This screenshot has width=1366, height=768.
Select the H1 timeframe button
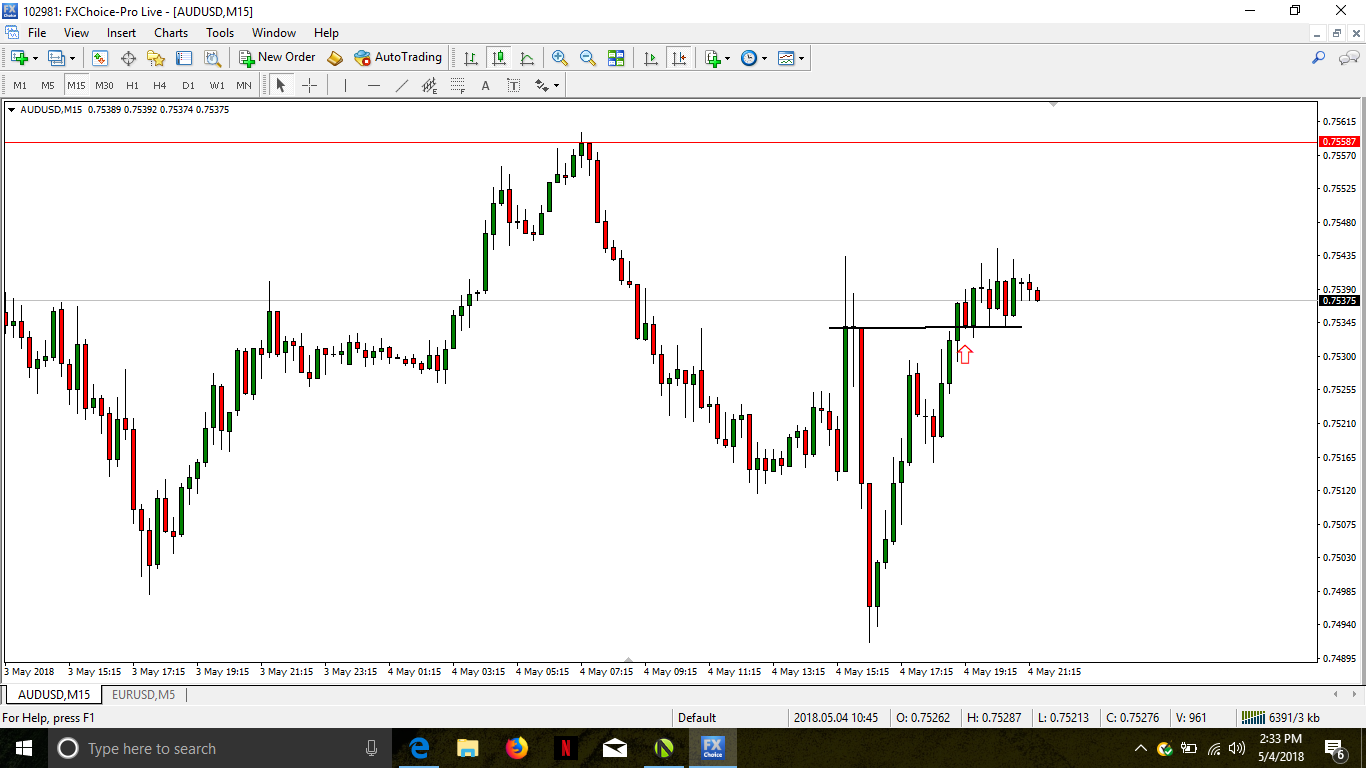[132, 86]
